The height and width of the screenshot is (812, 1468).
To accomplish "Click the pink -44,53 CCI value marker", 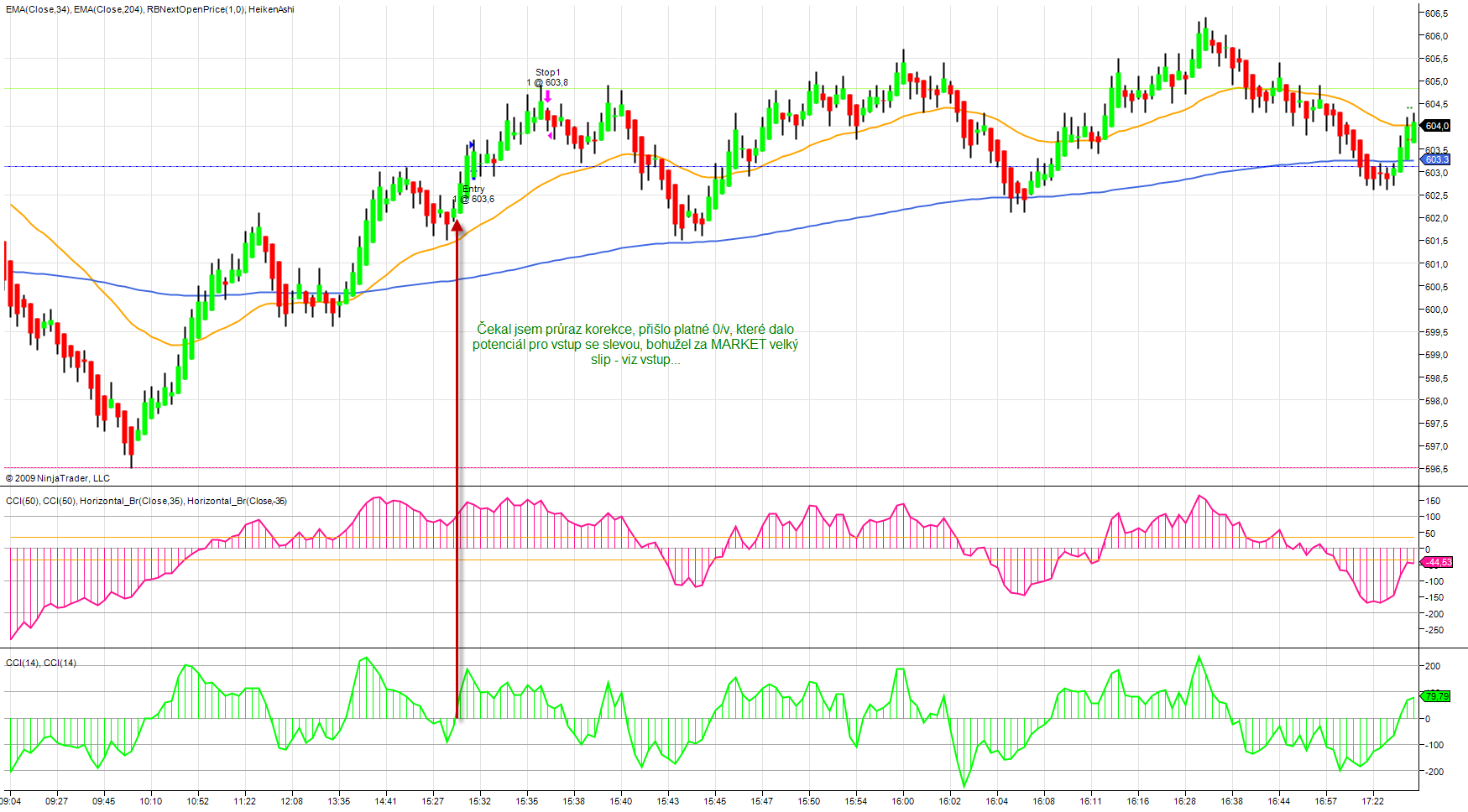I will (1438, 562).
